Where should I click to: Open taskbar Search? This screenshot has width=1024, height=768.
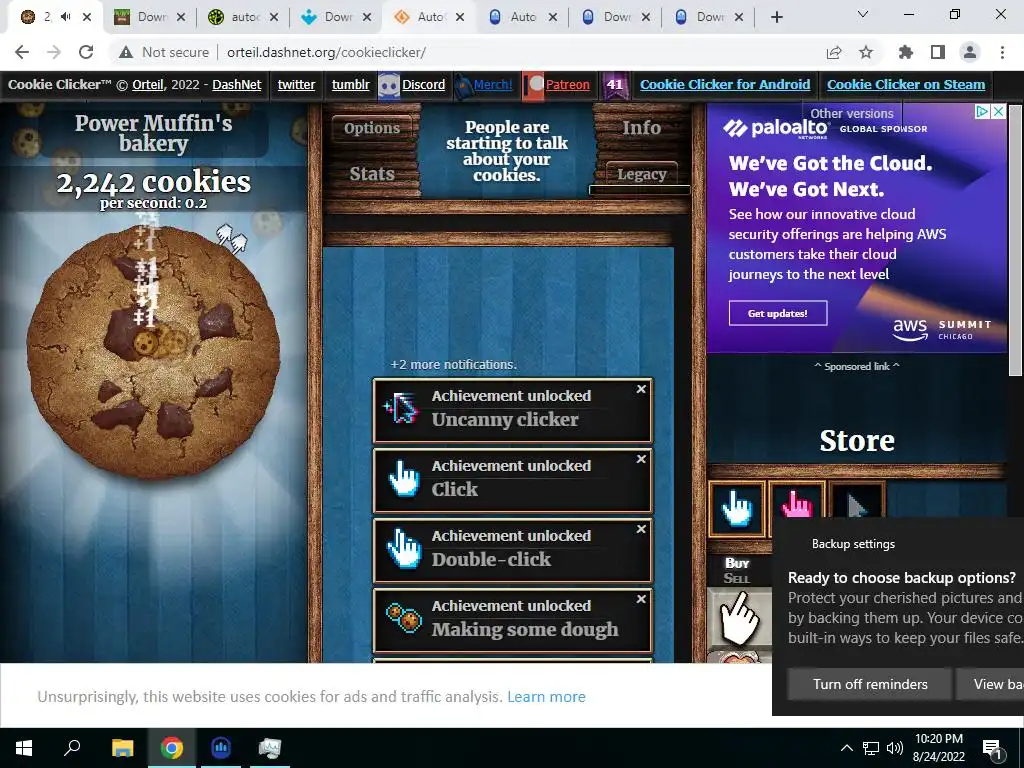(x=72, y=748)
